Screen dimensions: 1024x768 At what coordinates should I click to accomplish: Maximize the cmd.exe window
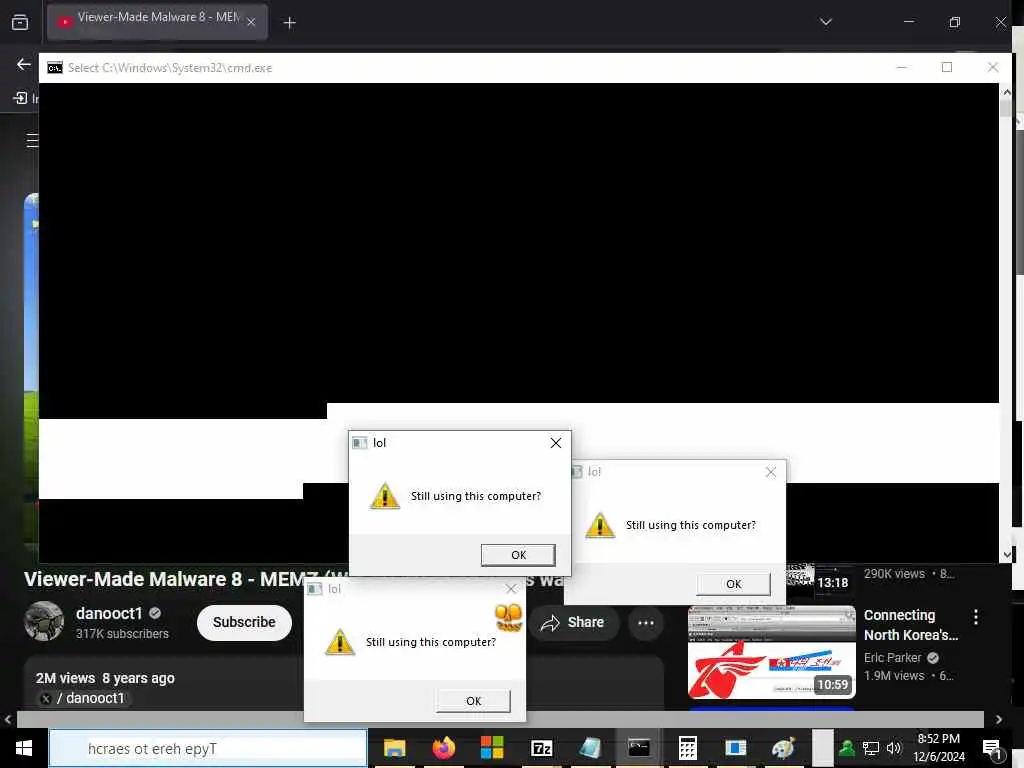click(x=946, y=67)
